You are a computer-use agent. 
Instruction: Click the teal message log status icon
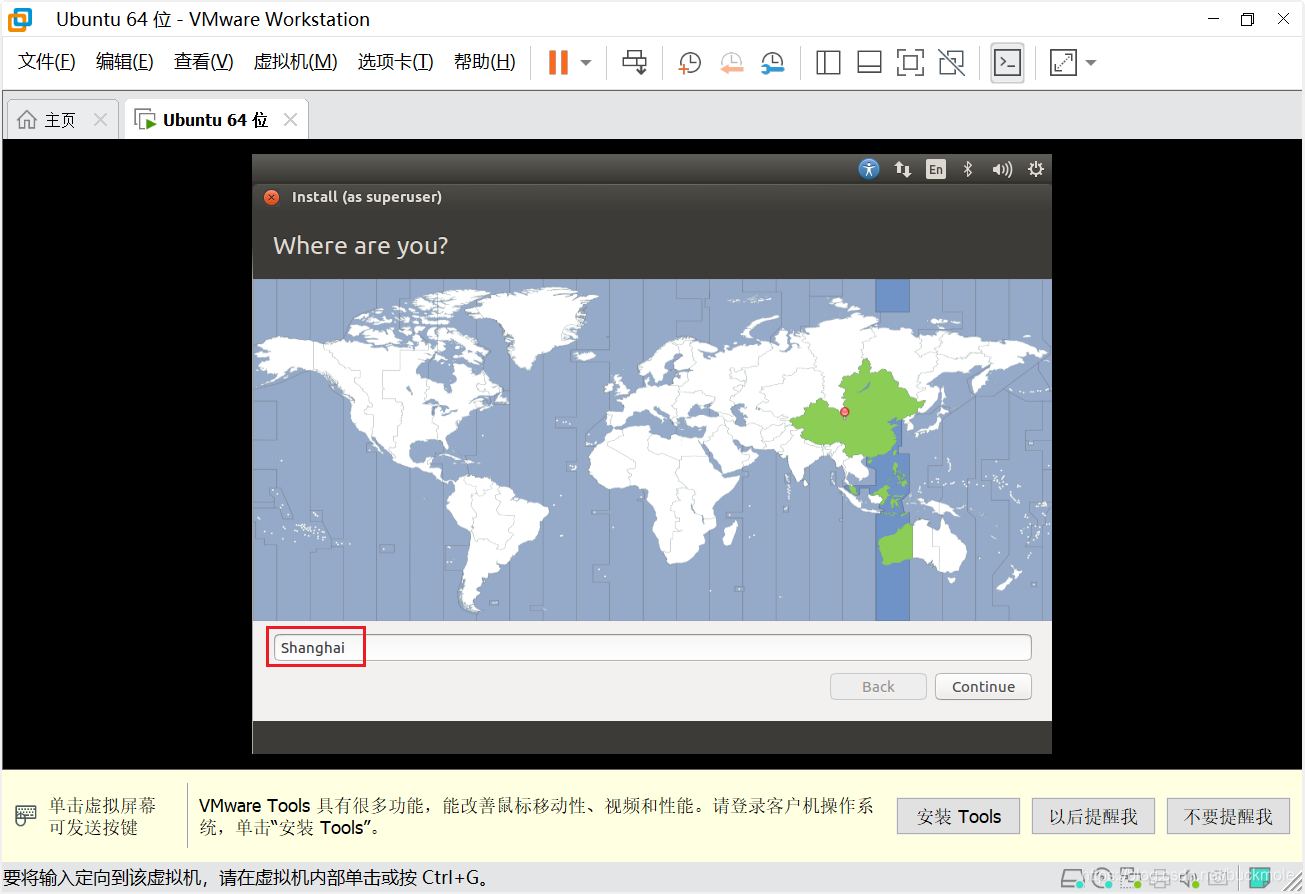[1260, 877]
